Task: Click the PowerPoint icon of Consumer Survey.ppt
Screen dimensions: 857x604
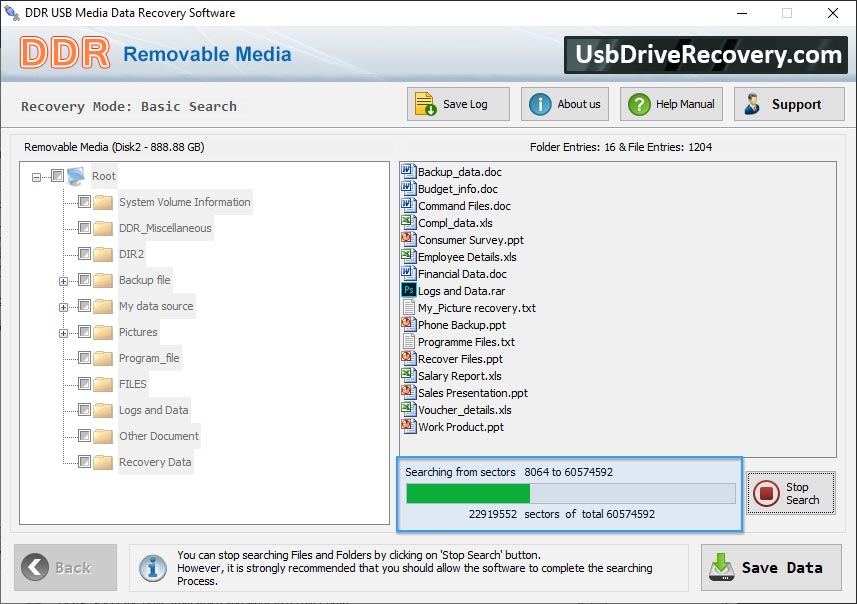Action: (x=408, y=239)
